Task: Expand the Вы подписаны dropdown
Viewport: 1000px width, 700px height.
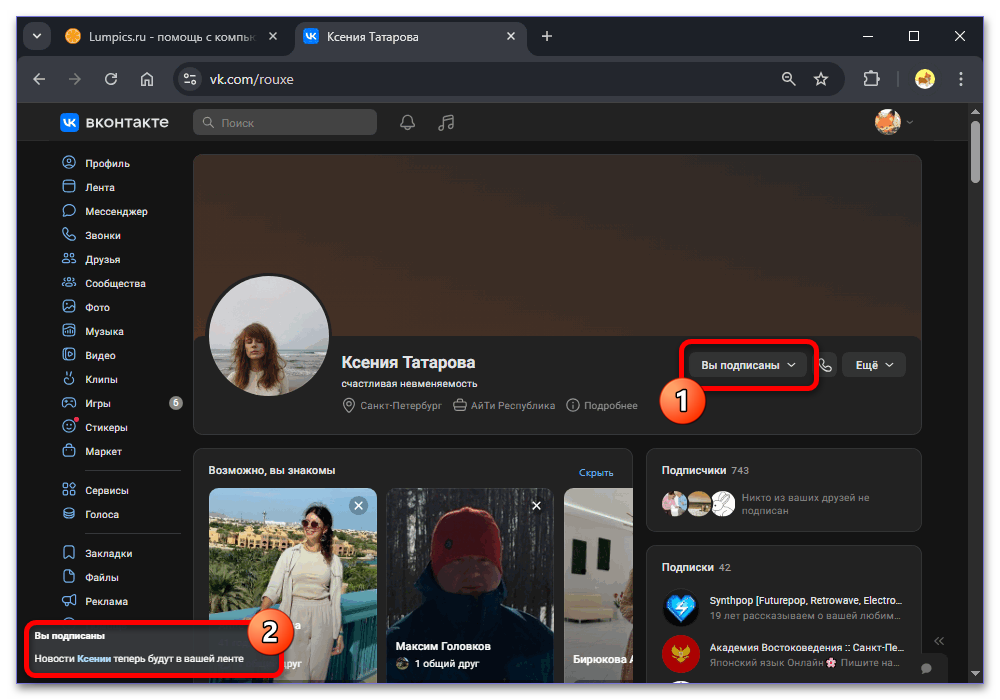Action: pyautogui.click(x=748, y=365)
